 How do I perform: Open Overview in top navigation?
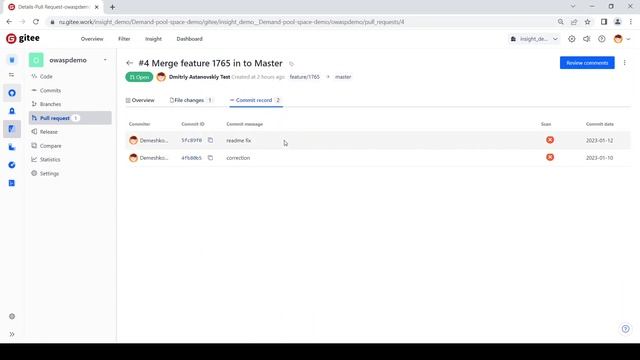coord(92,39)
